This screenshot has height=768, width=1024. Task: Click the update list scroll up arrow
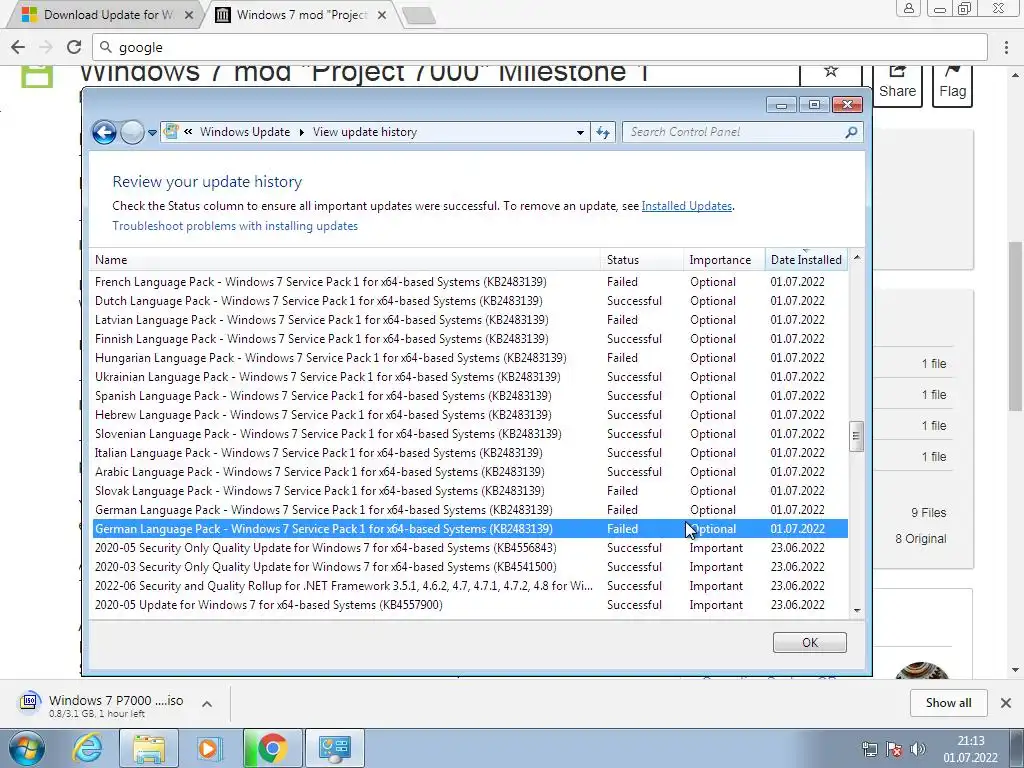point(857,258)
